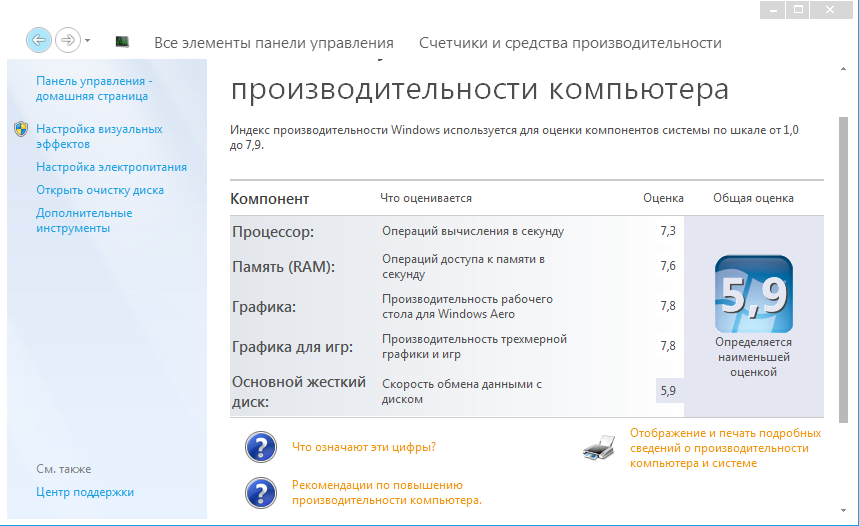Click the Forward arrow navigation button
The height and width of the screenshot is (526, 859).
(67, 40)
